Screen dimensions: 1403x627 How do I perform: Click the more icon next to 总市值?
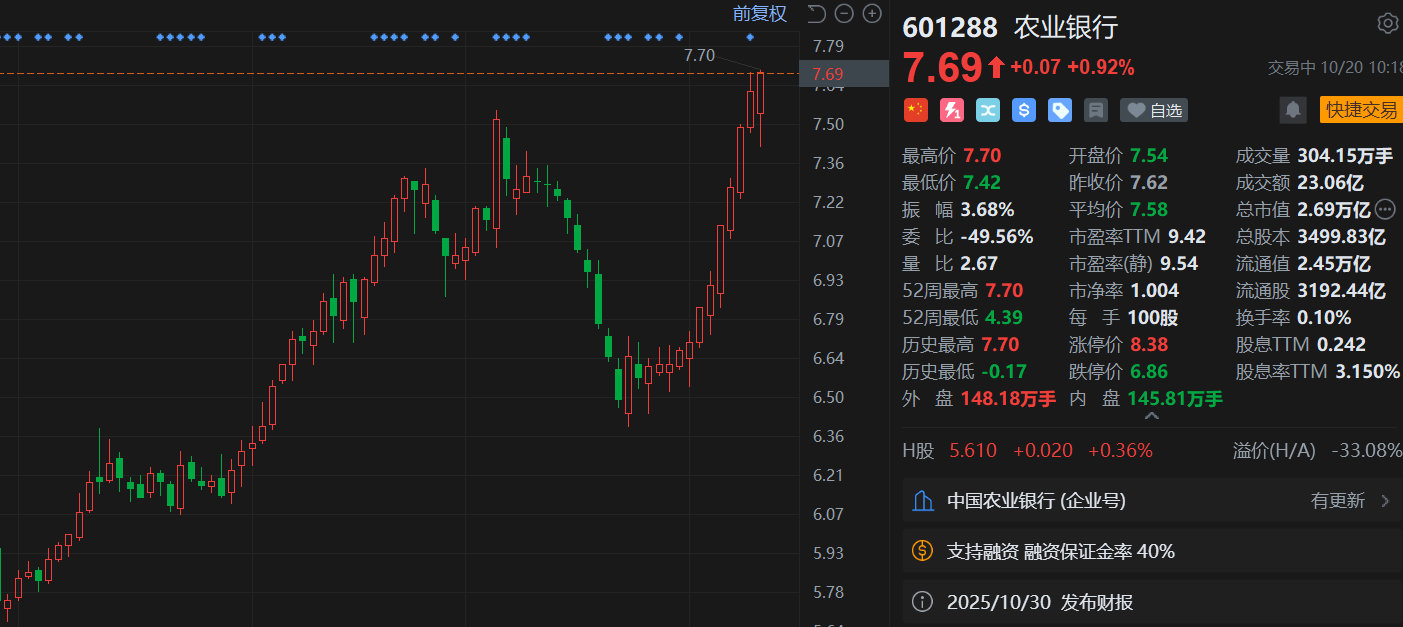(1385, 210)
